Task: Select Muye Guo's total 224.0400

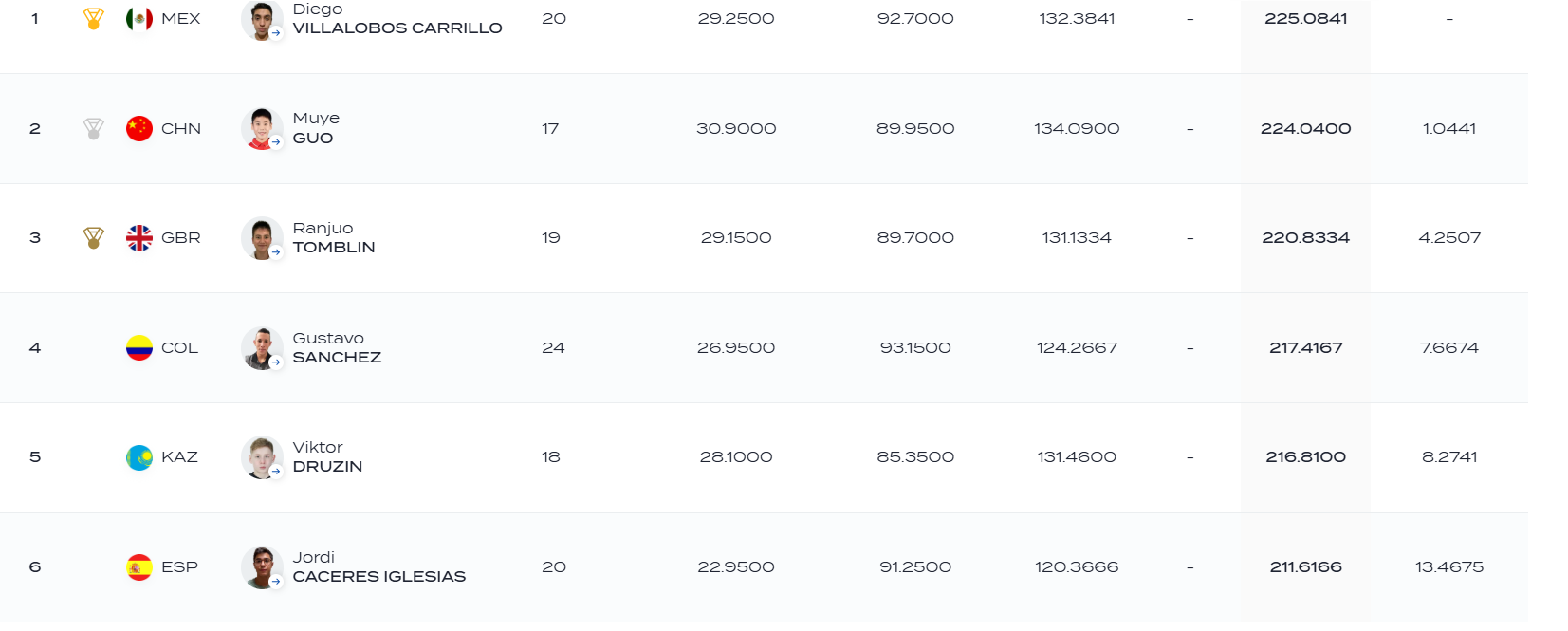Action: tap(1305, 128)
